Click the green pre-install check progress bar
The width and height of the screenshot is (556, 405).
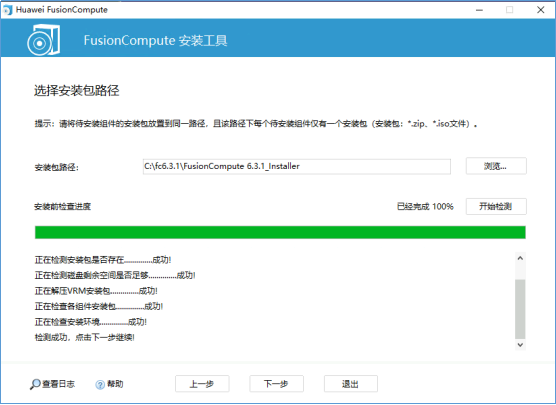click(280, 232)
